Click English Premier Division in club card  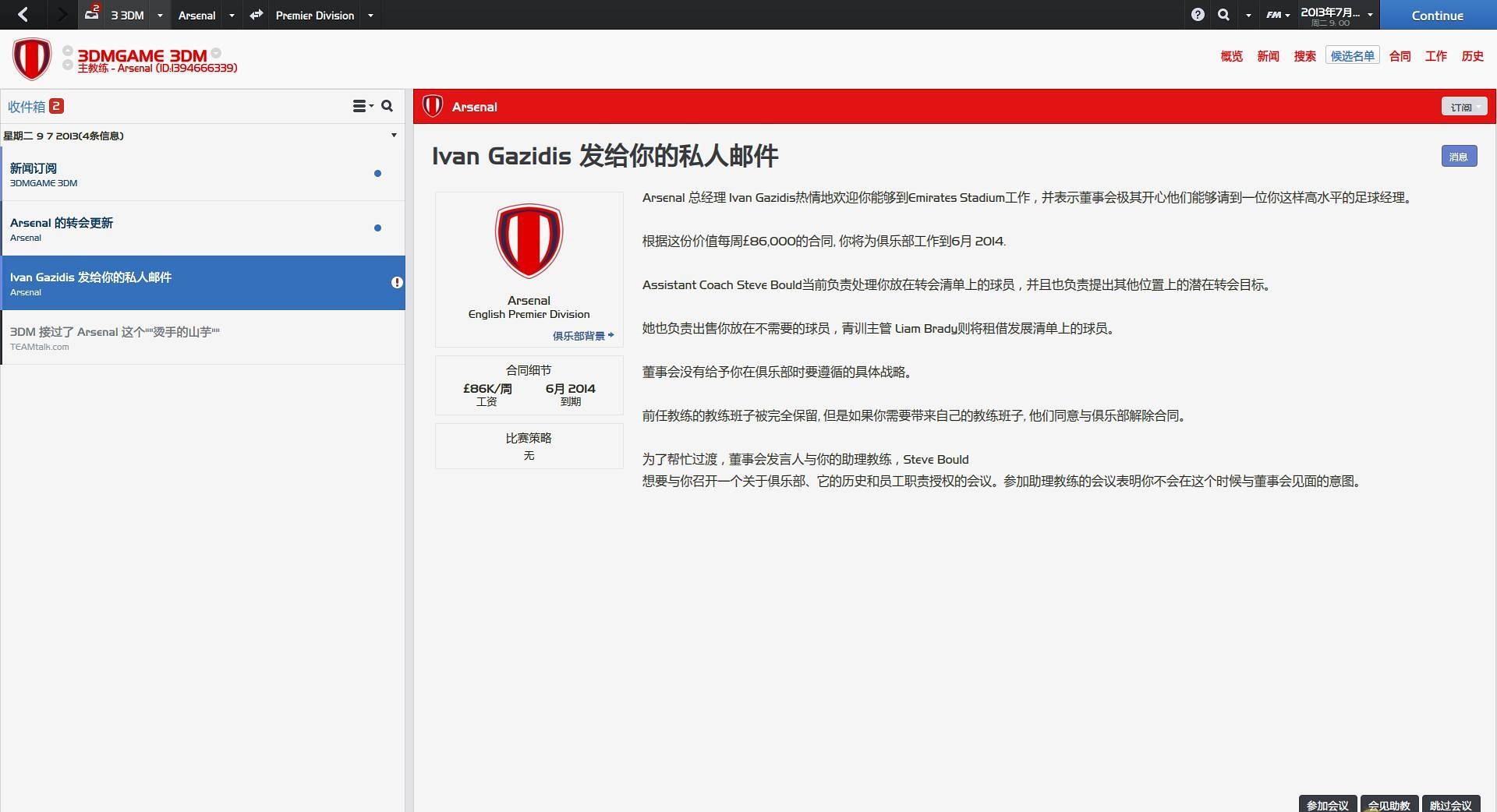click(x=529, y=314)
